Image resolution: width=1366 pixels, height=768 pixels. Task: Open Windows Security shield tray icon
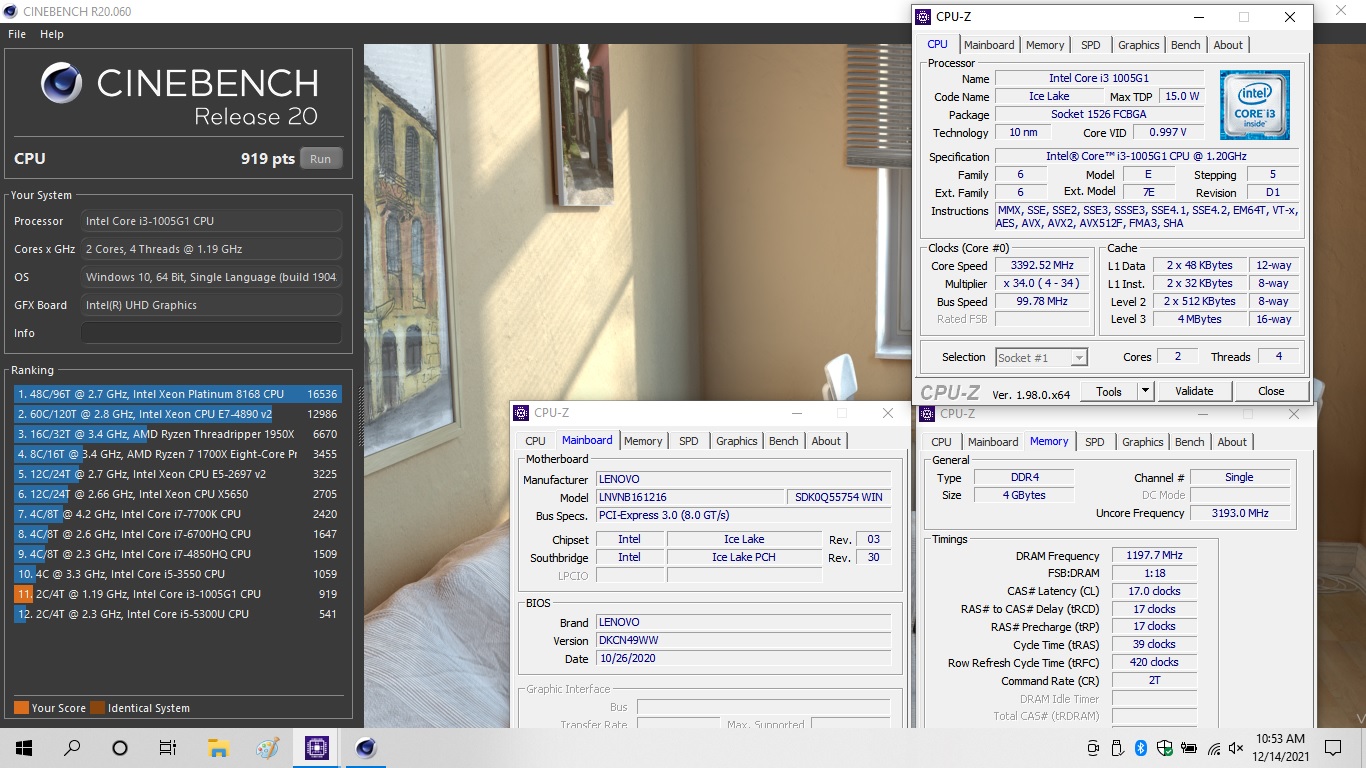click(x=1165, y=748)
